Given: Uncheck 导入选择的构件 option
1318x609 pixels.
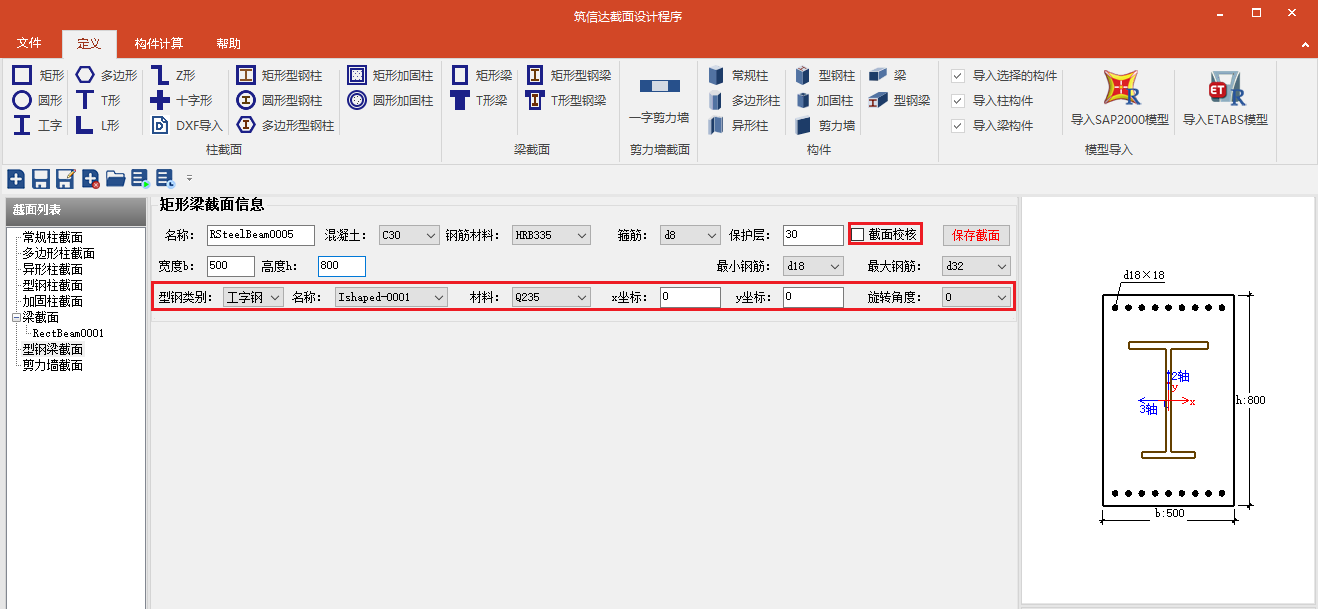Looking at the screenshot, I should tap(958, 76).
